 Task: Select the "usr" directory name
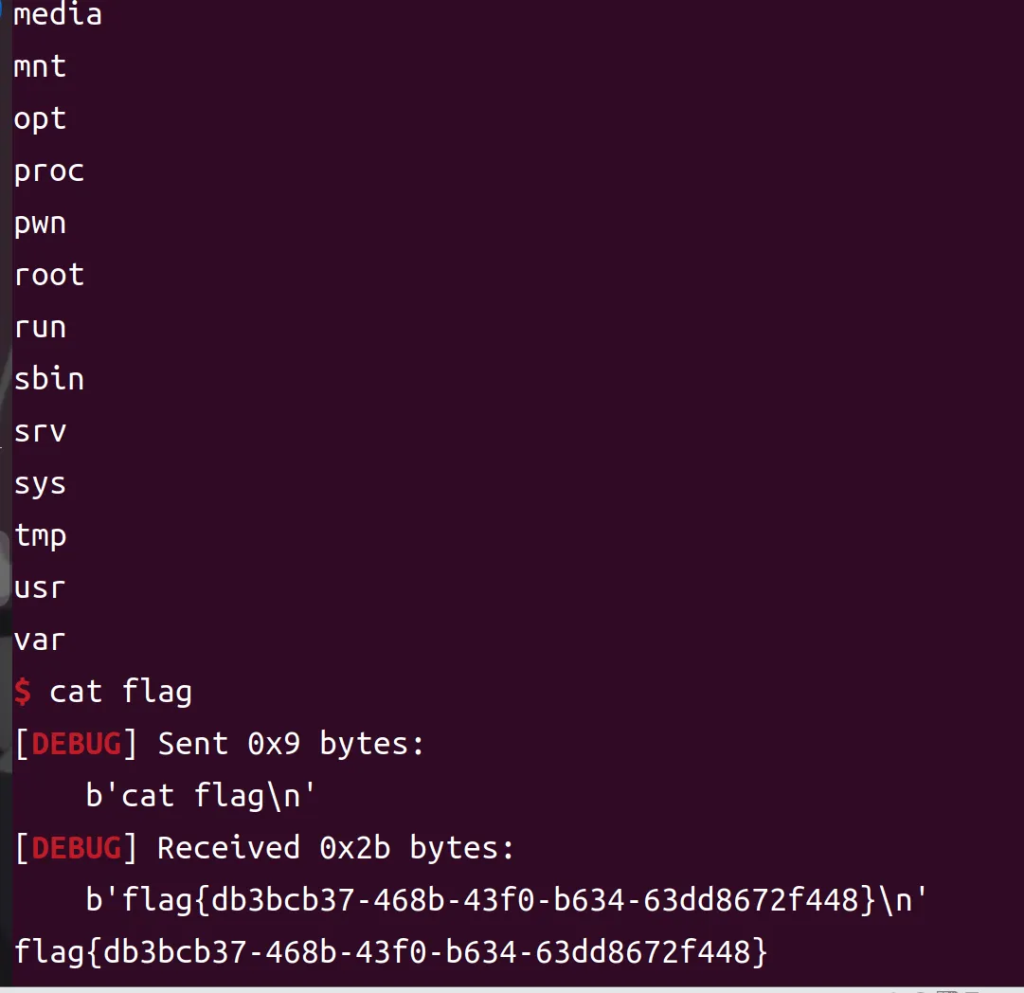point(40,587)
